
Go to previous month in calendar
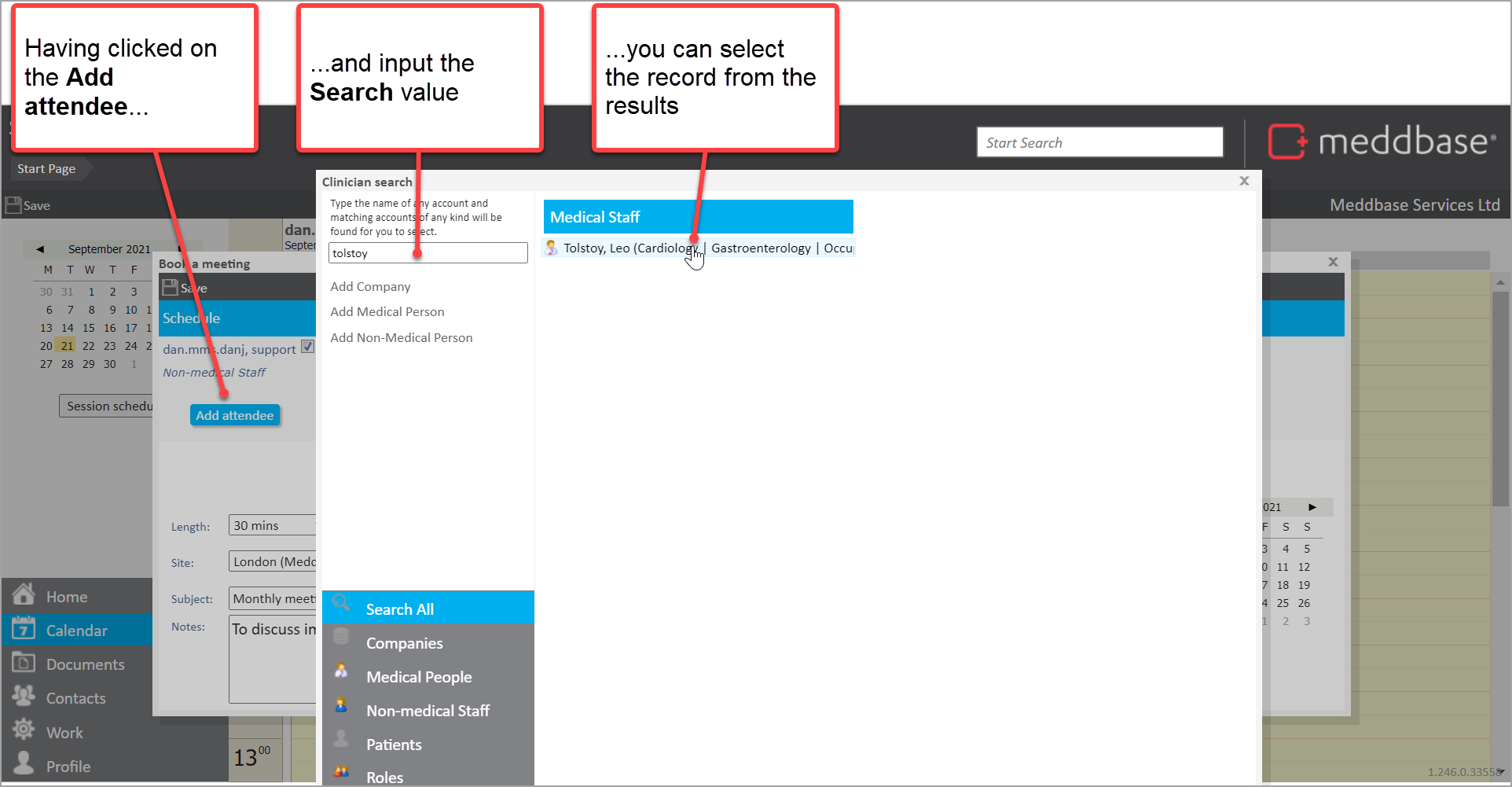tap(40, 249)
